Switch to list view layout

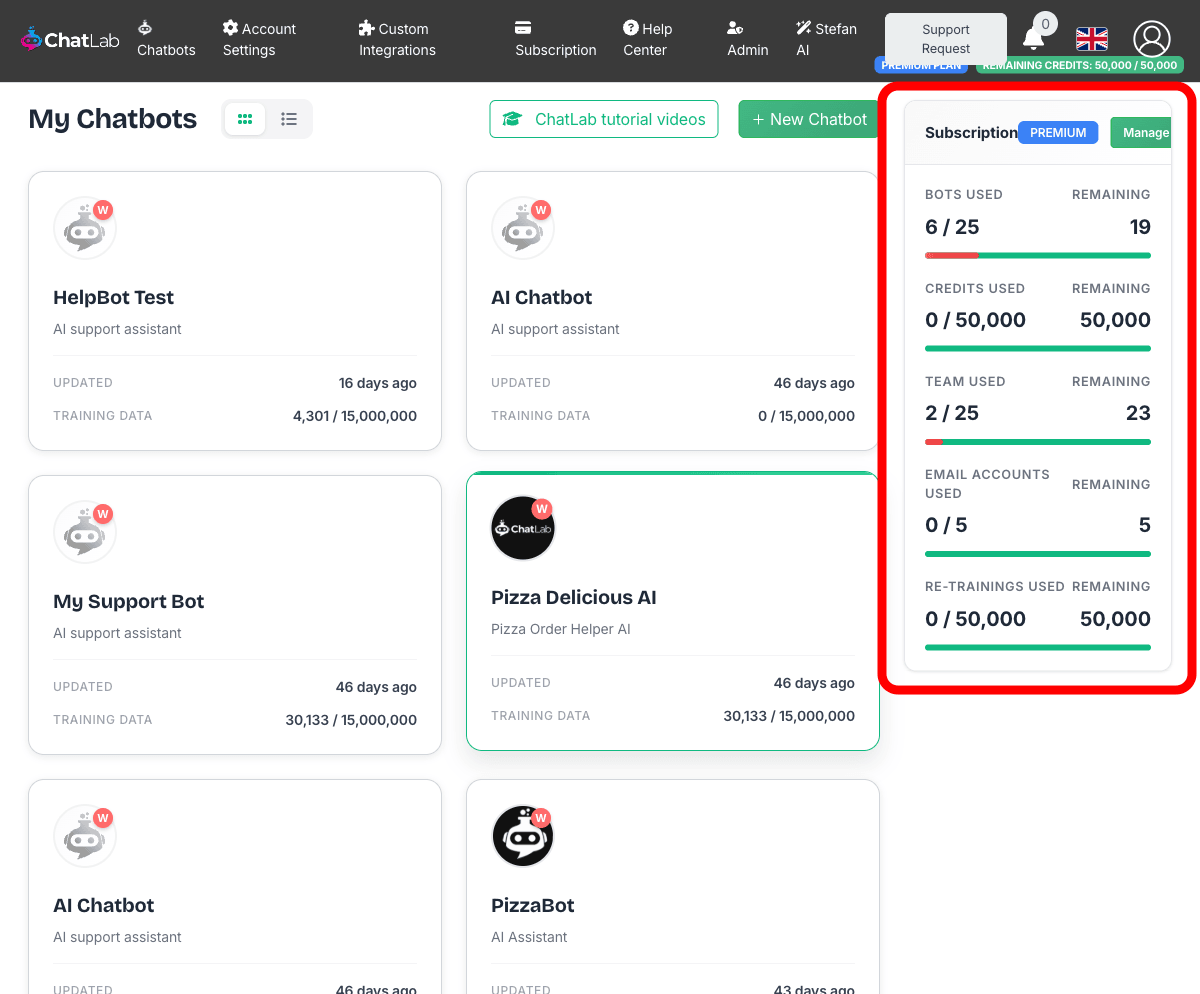289,119
